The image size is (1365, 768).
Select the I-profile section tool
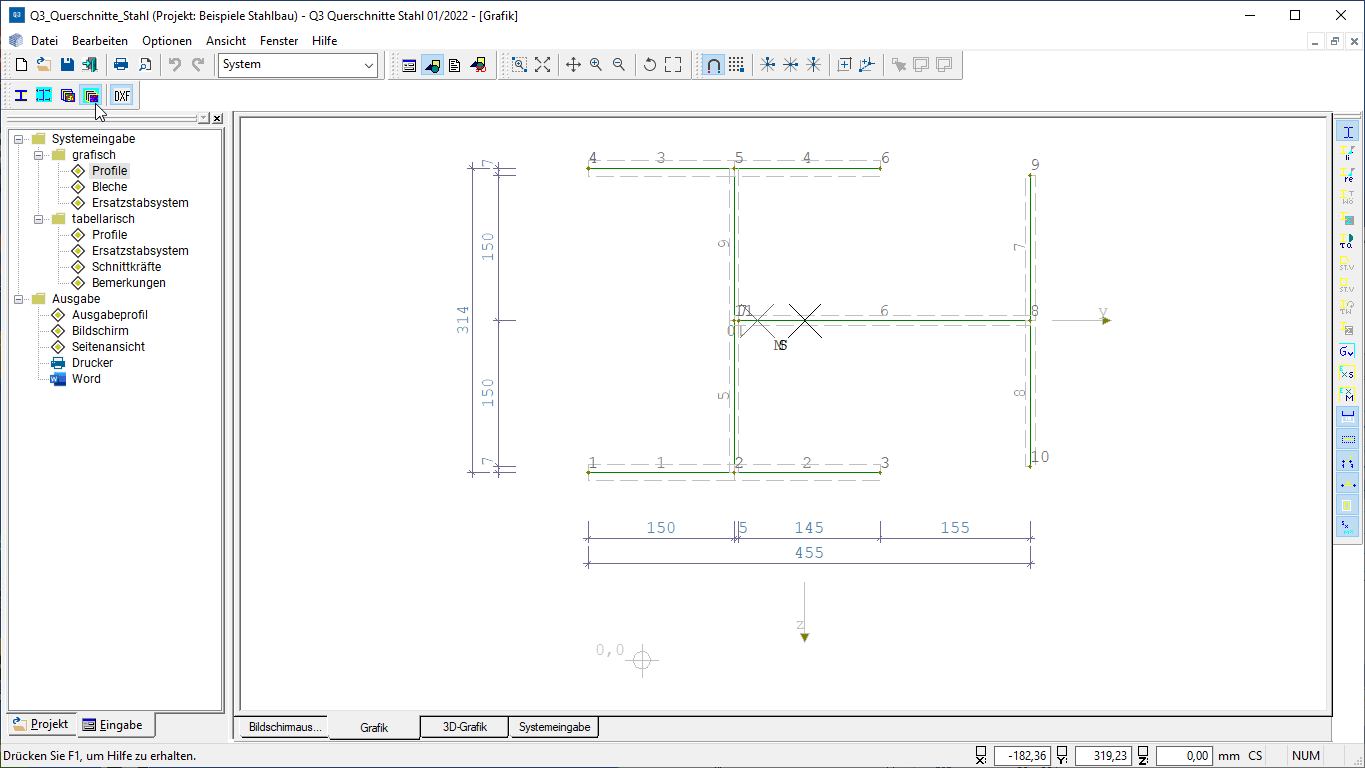pos(21,95)
